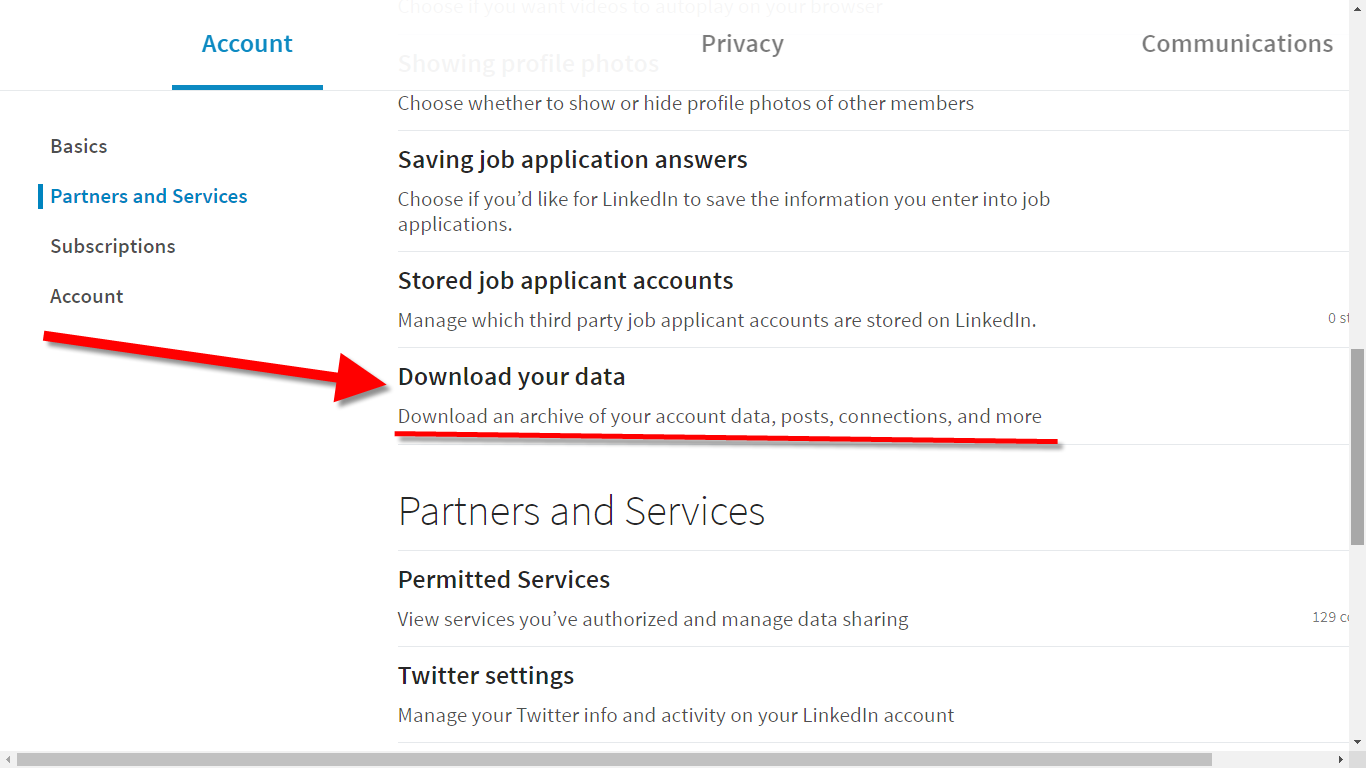Expand Stored job applicant accounts setting
The width and height of the screenshot is (1366, 768).
pos(565,281)
